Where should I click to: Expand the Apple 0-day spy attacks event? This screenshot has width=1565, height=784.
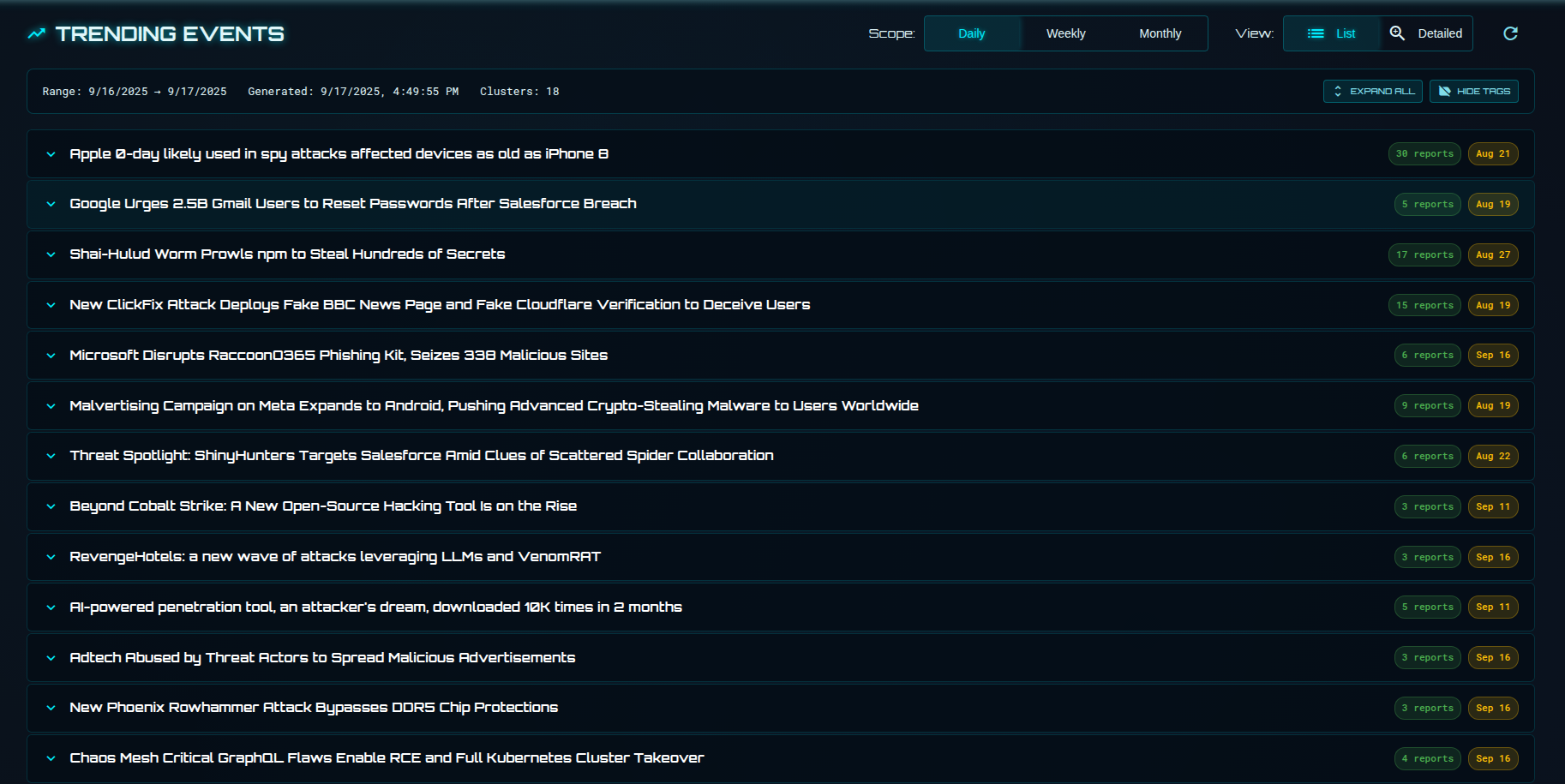coord(51,154)
